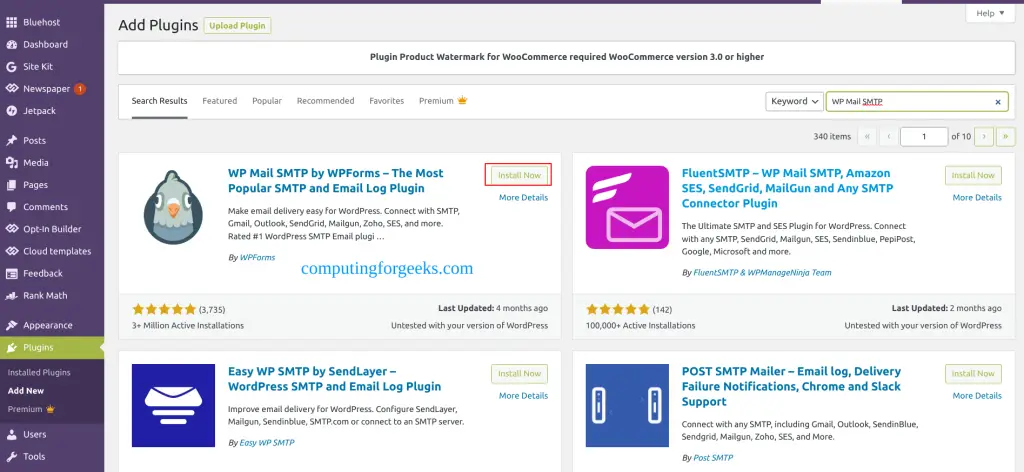Clear the search field with the X icon
1024x472 pixels.
coord(998,102)
